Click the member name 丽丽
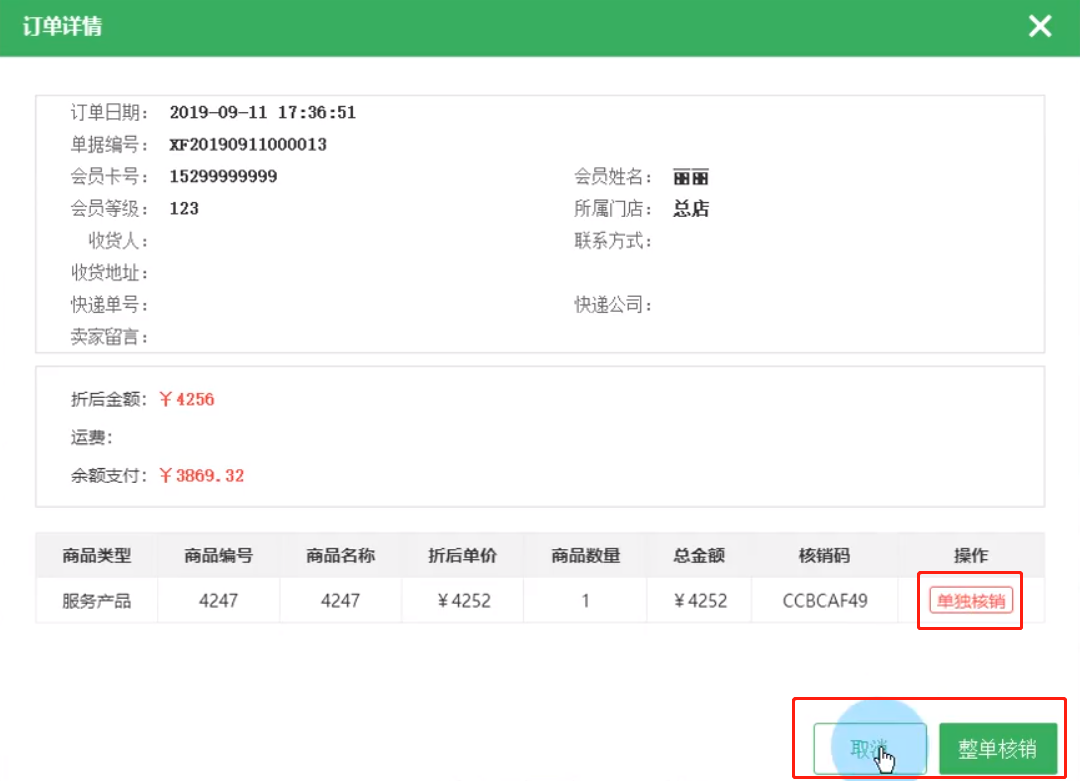Viewport: 1080px width, 781px height. [x=690, y=176]
